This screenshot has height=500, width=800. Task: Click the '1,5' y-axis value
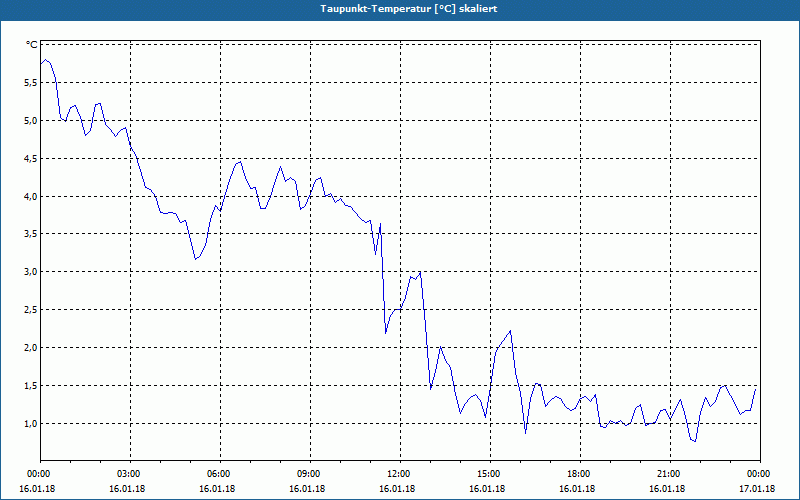click(x=31, y=386)
